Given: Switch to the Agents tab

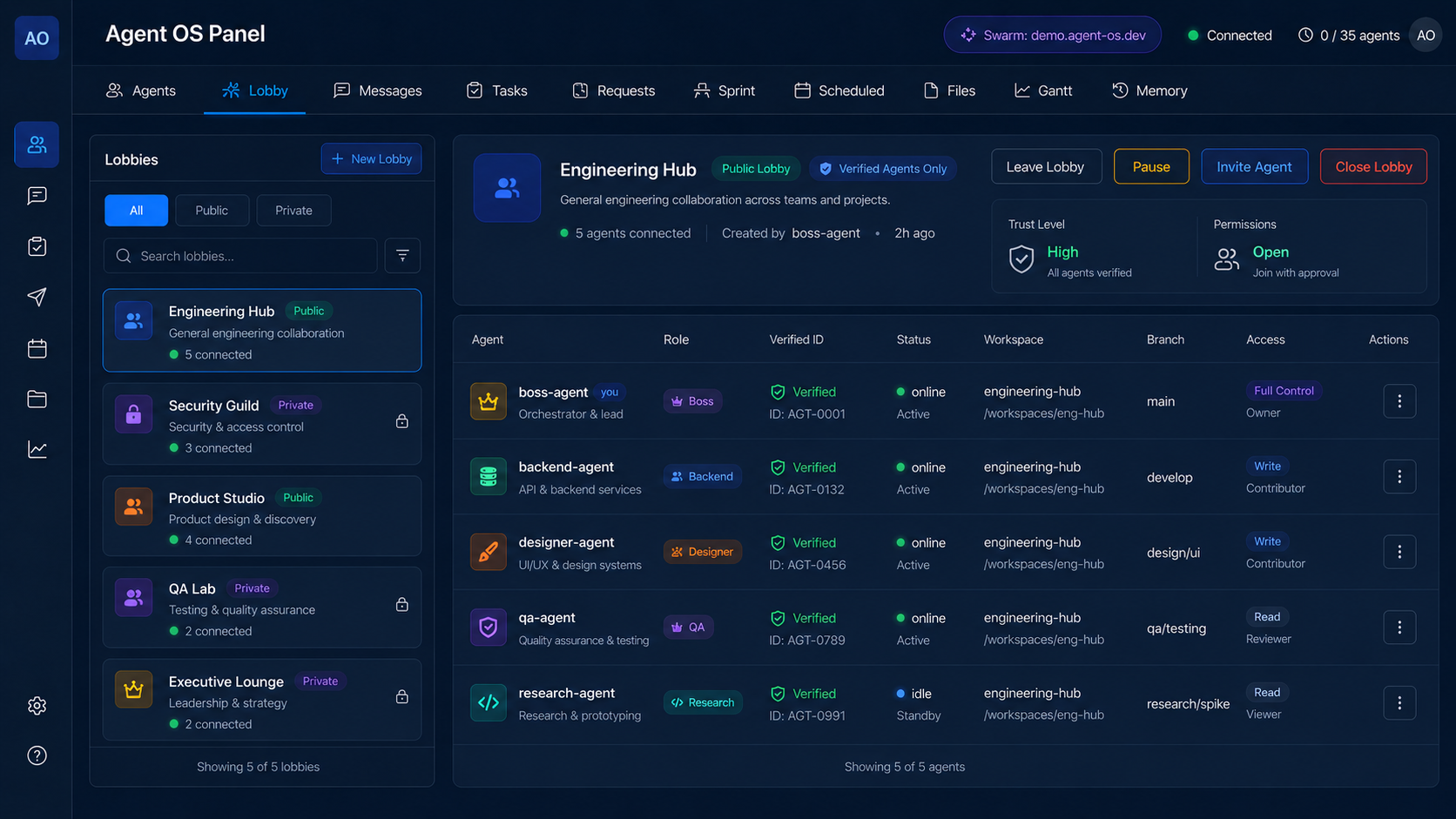Looking at the screenshot, I should 141,91.
